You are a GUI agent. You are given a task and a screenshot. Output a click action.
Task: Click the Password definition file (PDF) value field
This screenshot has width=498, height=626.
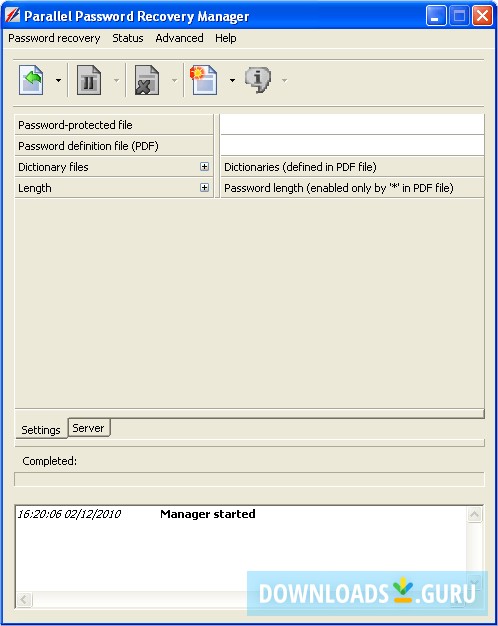(x=352, y=146)
